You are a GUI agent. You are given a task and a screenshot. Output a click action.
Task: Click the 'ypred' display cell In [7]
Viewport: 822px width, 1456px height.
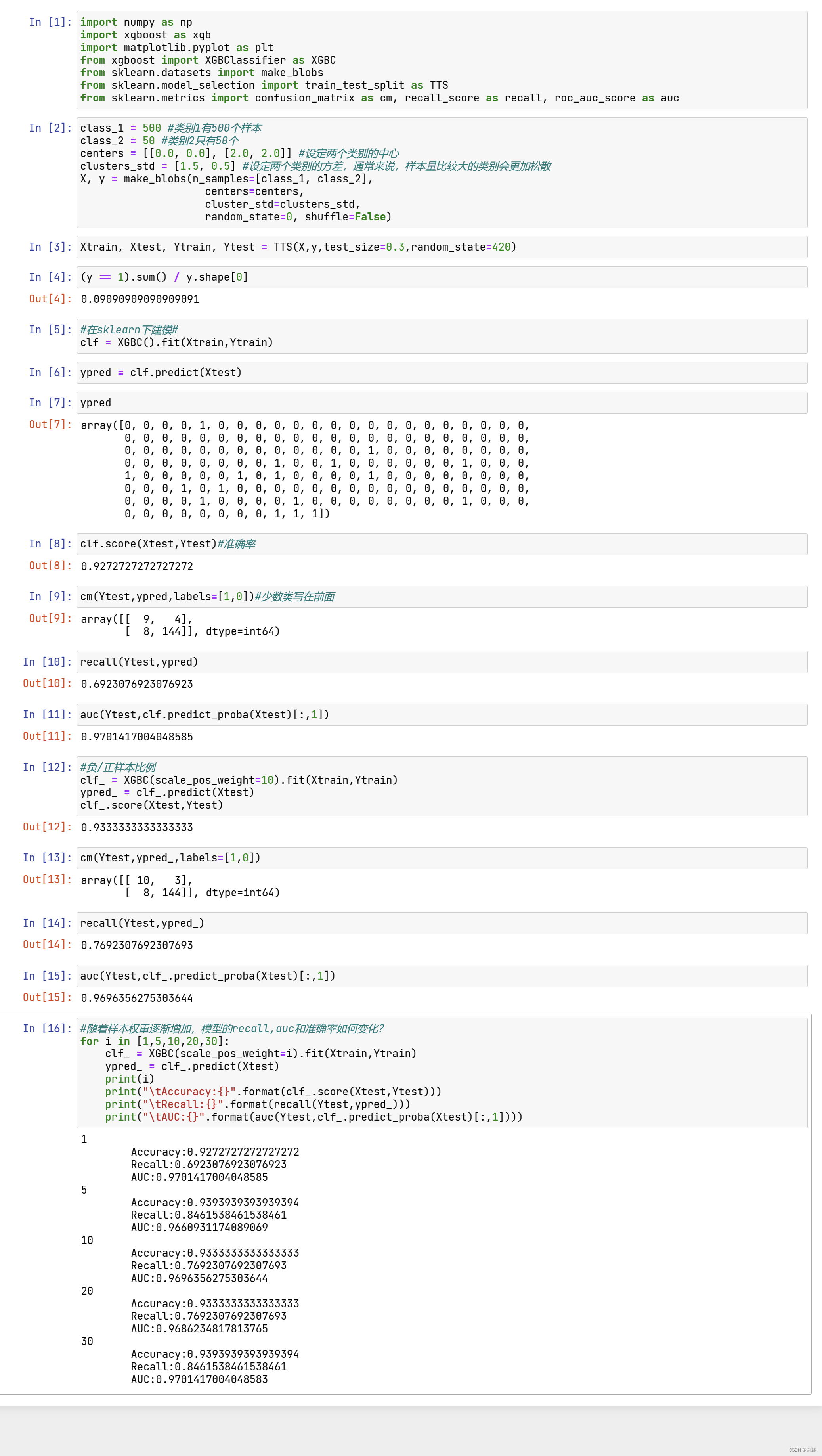click(442, 402)
